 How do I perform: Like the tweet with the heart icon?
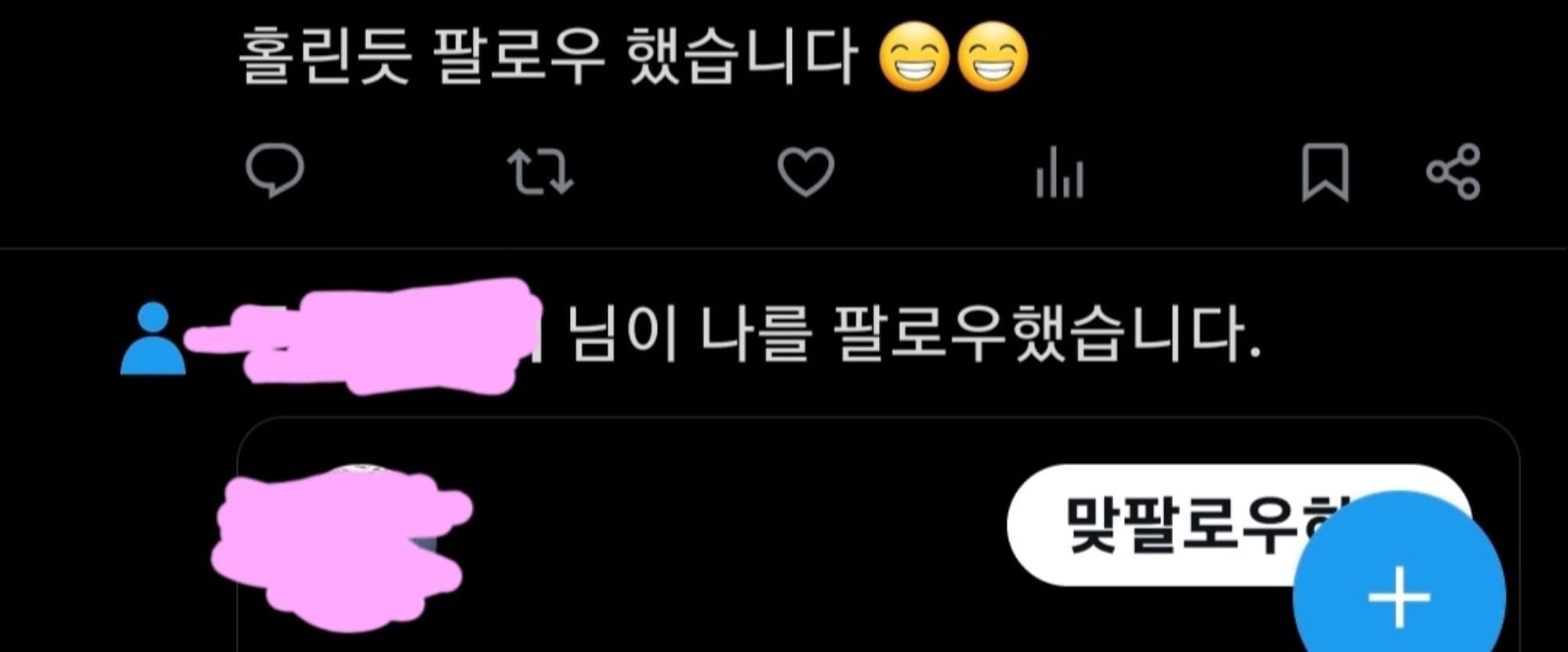point(805,172)
